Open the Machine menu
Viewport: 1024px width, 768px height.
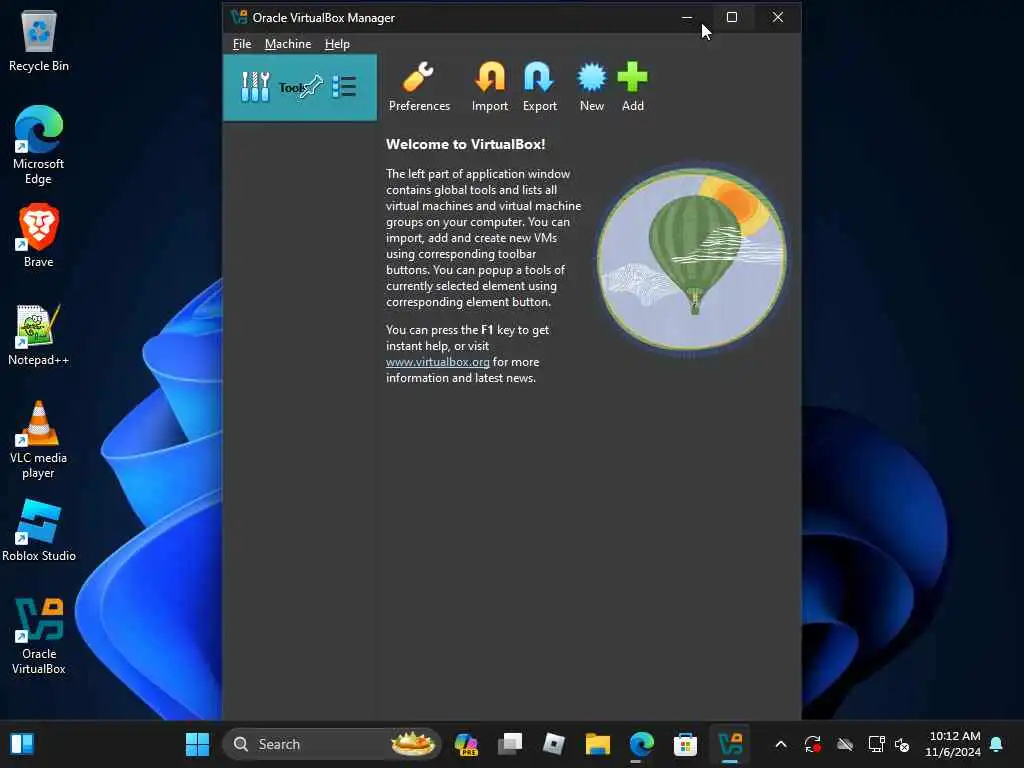[288, 44]
